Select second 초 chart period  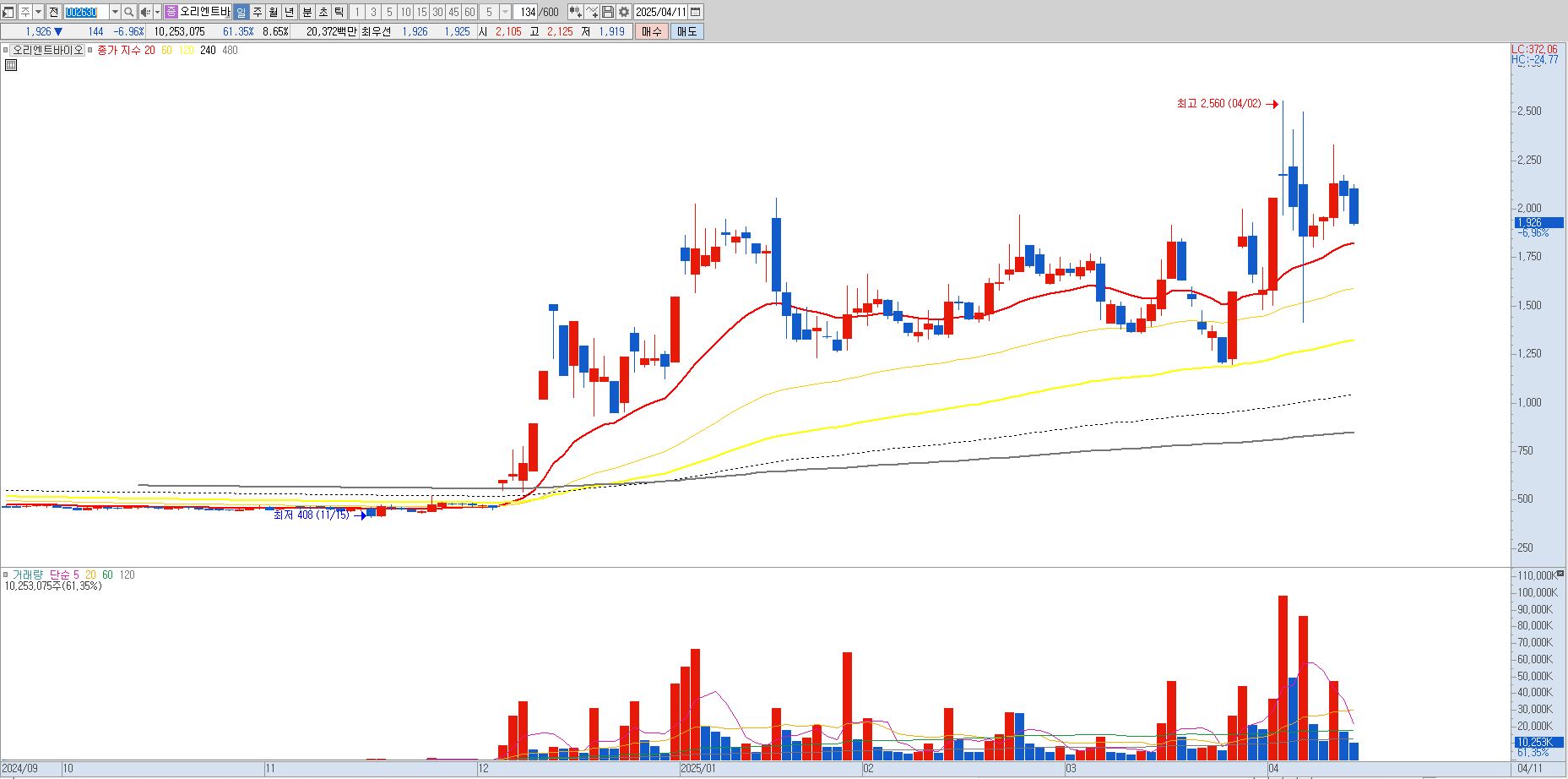[x=323, y=12]
